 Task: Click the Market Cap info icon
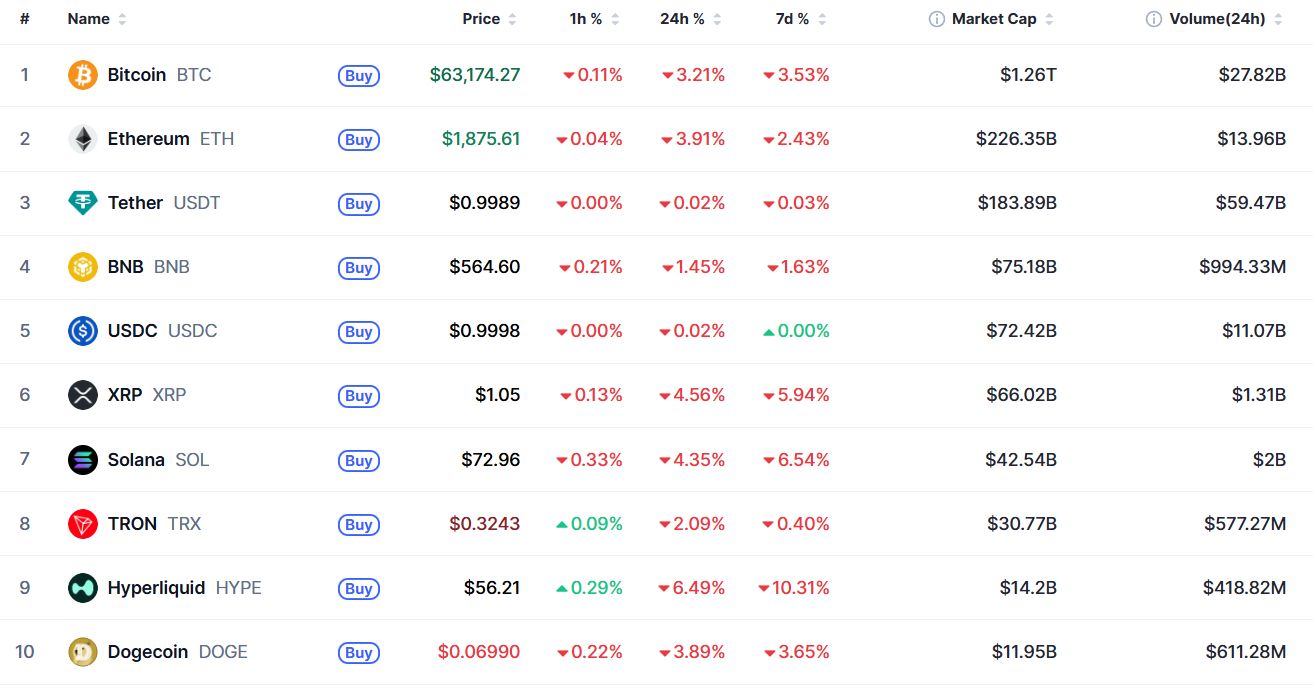pyautogui.click(x=937, y=19)
